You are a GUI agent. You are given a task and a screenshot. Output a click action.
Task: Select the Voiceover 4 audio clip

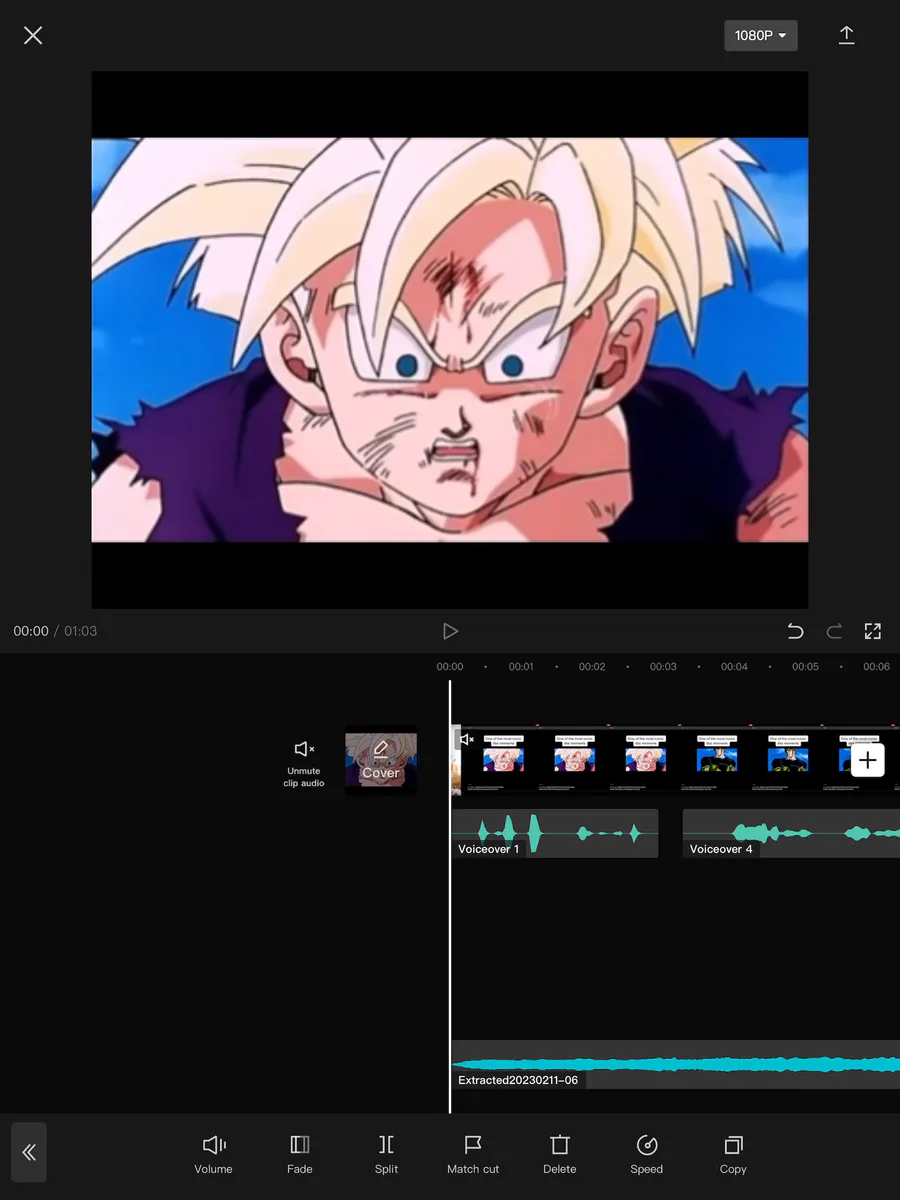791,833
